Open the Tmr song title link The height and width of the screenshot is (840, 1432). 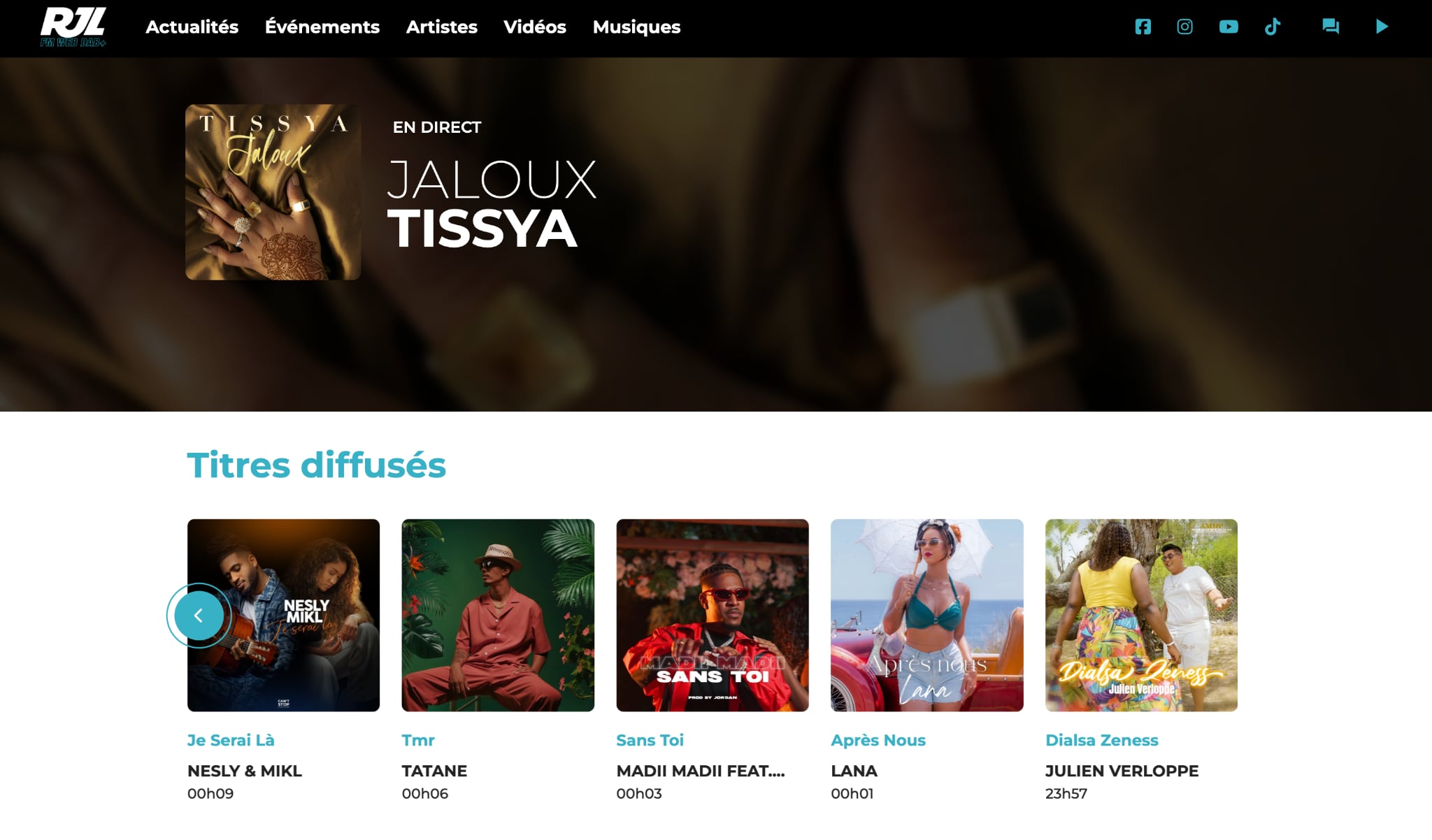pos(418,740)
